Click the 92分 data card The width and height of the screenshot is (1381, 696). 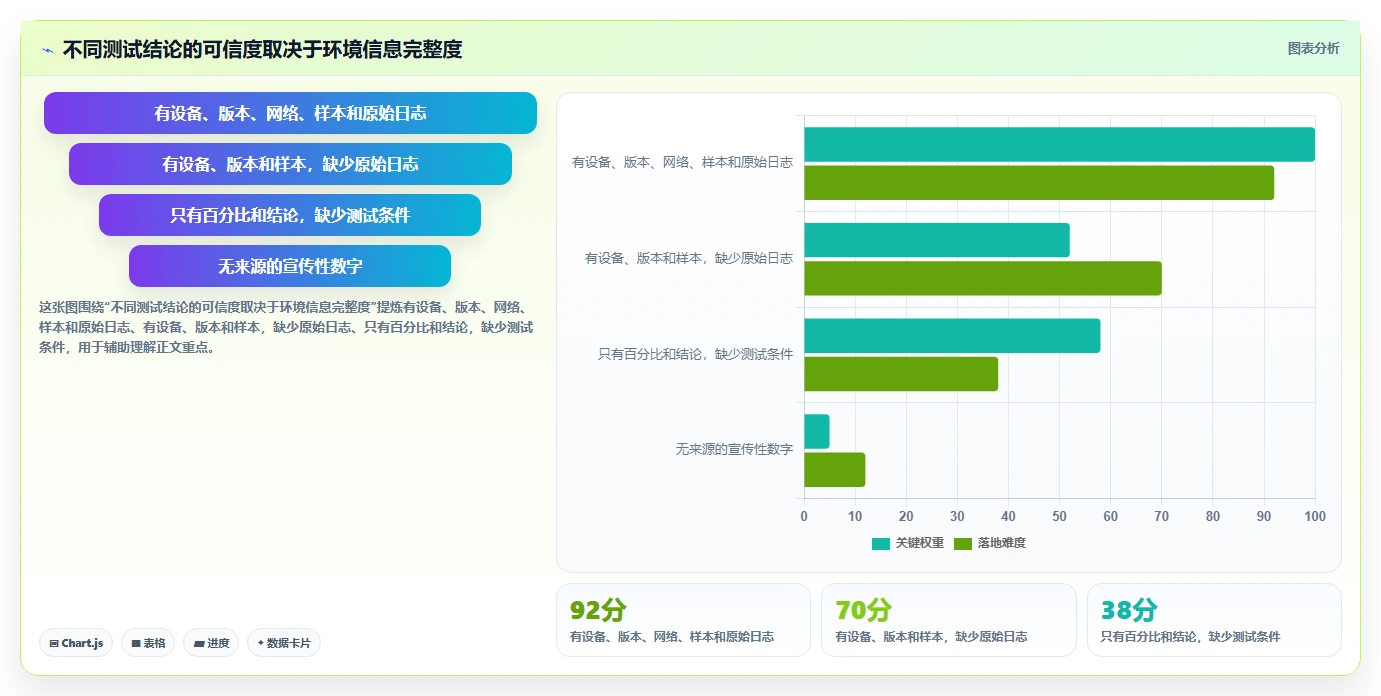tap(683, 620)
